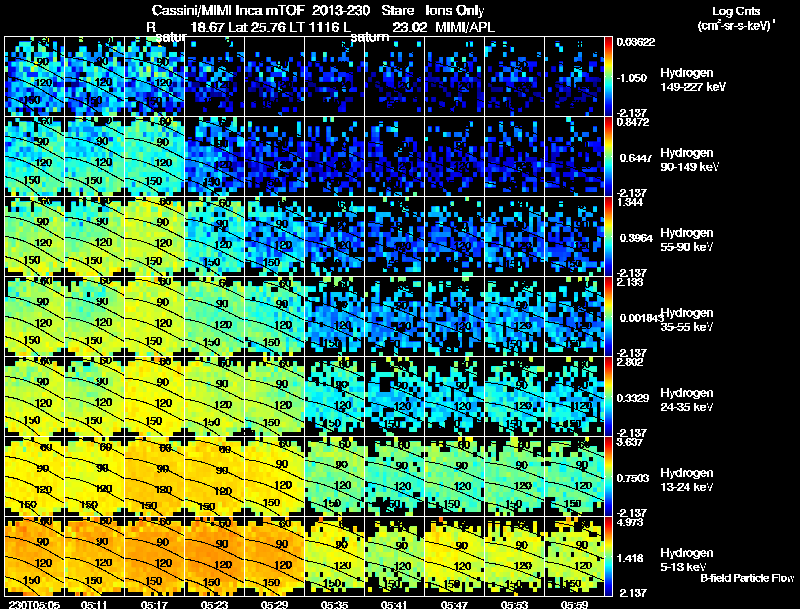Click the 'Hydrogen 5-13 keV' row label
This screenshot has width=800, height=609.
(x=687, y=560)
